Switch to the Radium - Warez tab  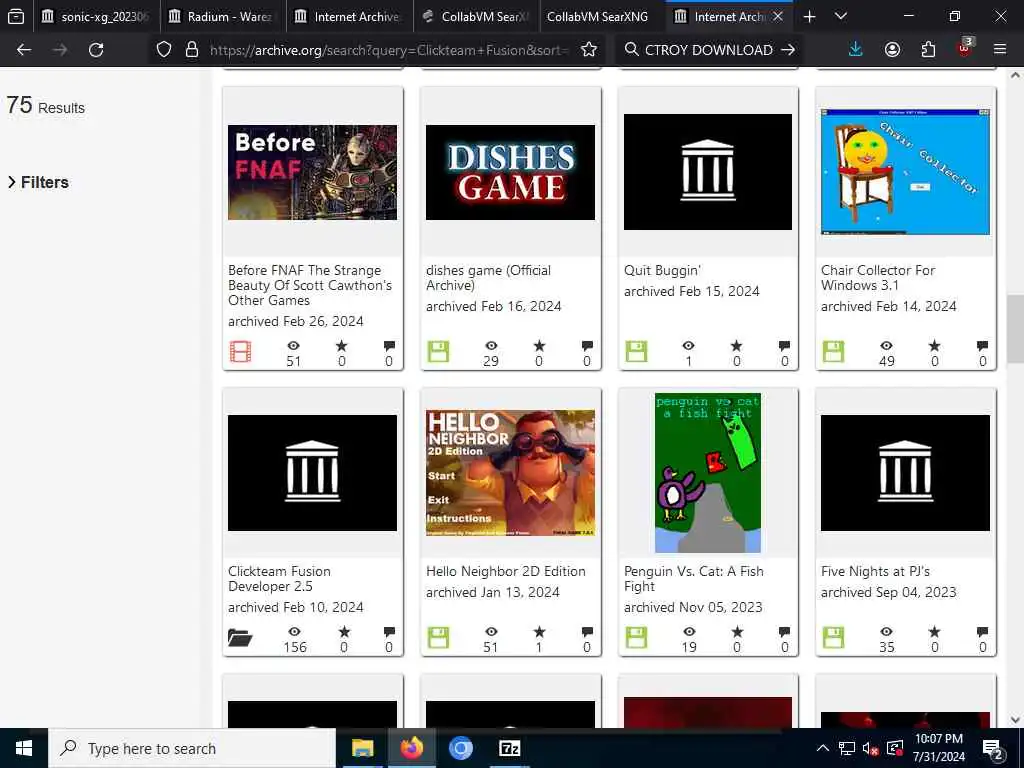[x=222, y=16]
